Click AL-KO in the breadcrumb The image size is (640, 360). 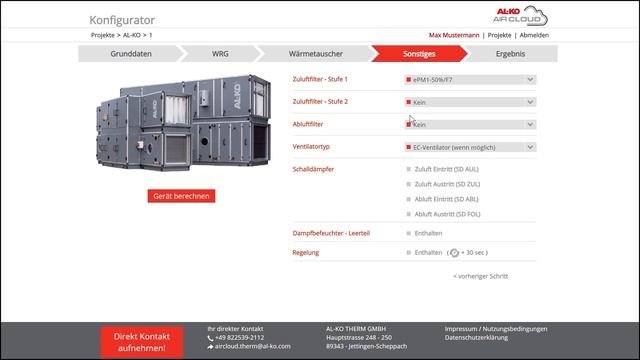pyautogui.click(x=131, y=35)
